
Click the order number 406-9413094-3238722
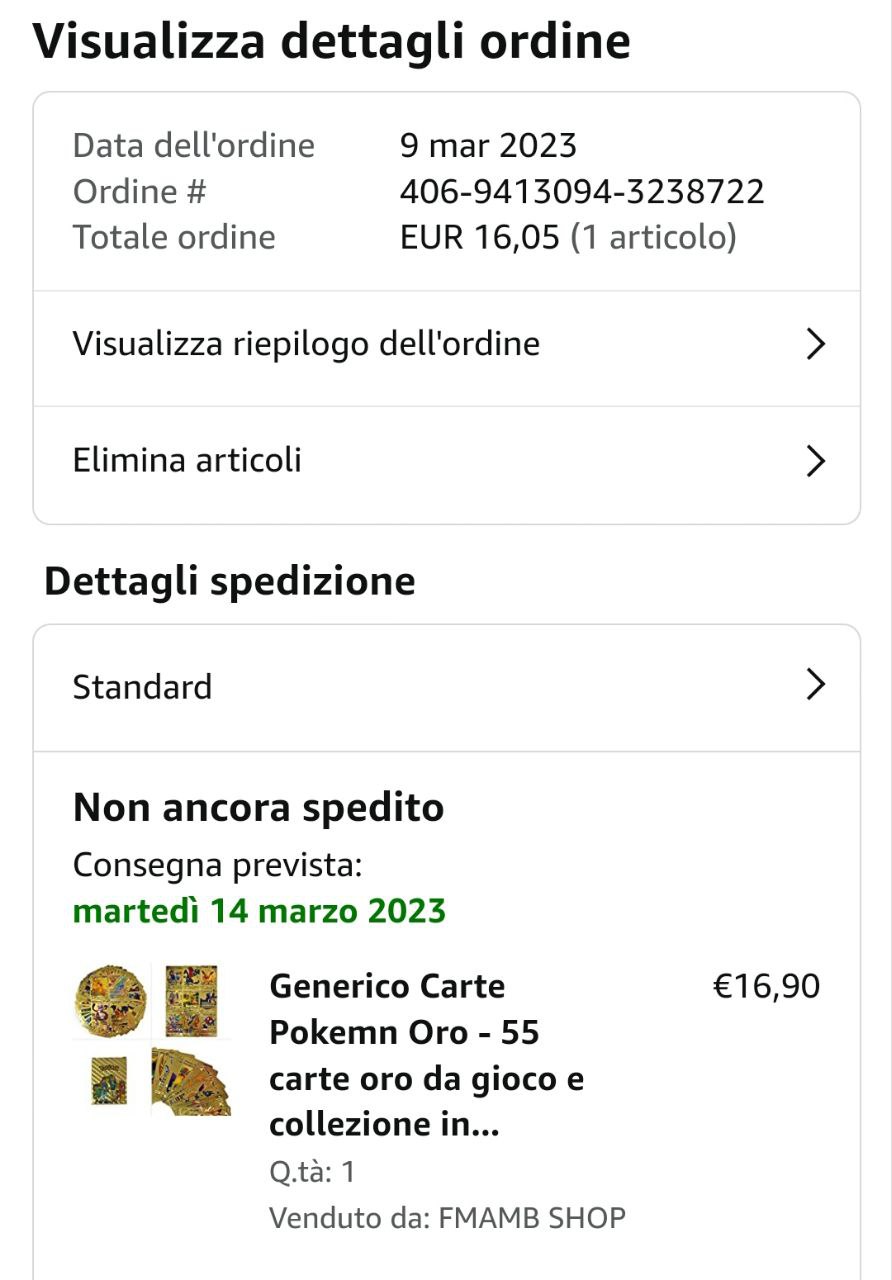tap(582, 191)
